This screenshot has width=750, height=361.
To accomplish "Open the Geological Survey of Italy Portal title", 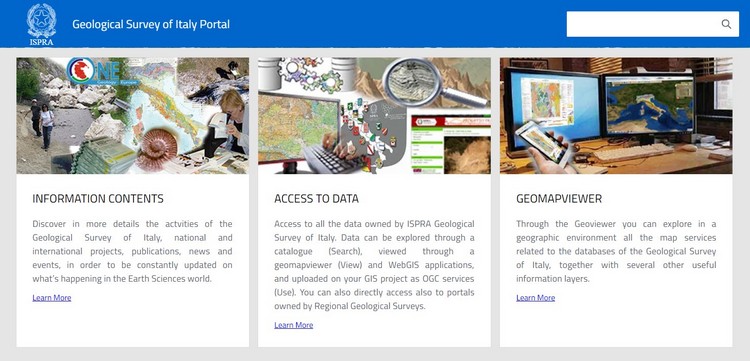I will coord(151,24).
